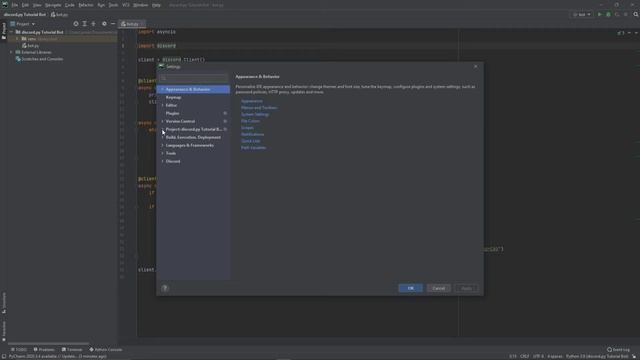Open the Event Log
Viewport: 640px width, 360px height.
pyautogui.click(x=618, y=350)
